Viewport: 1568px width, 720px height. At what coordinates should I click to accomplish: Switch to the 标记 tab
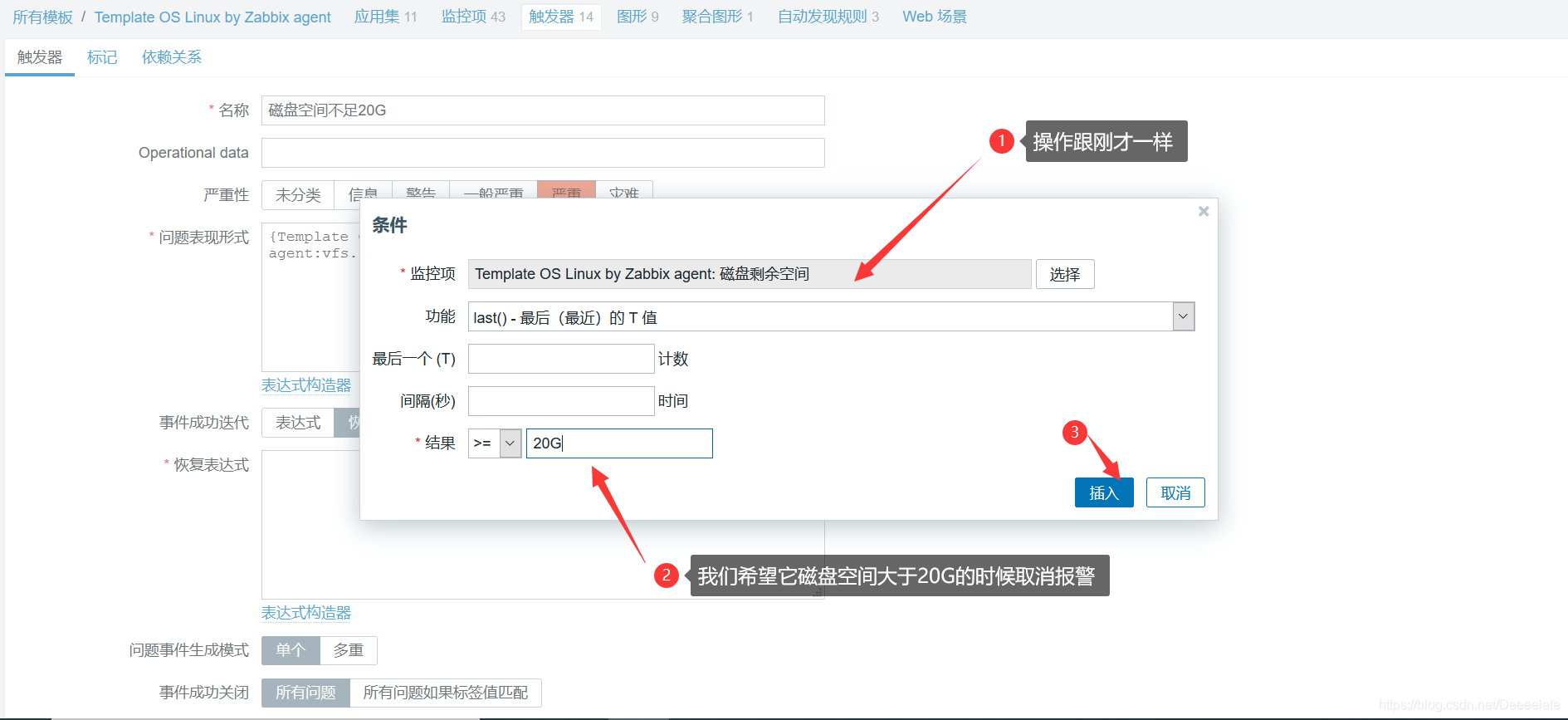[x=102, y=57]
